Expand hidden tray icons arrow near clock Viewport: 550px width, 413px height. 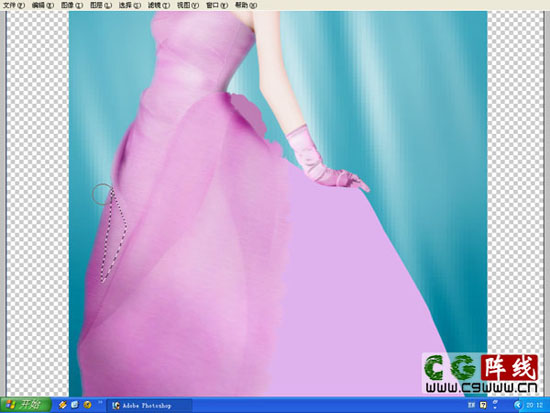tap(517, 405)
